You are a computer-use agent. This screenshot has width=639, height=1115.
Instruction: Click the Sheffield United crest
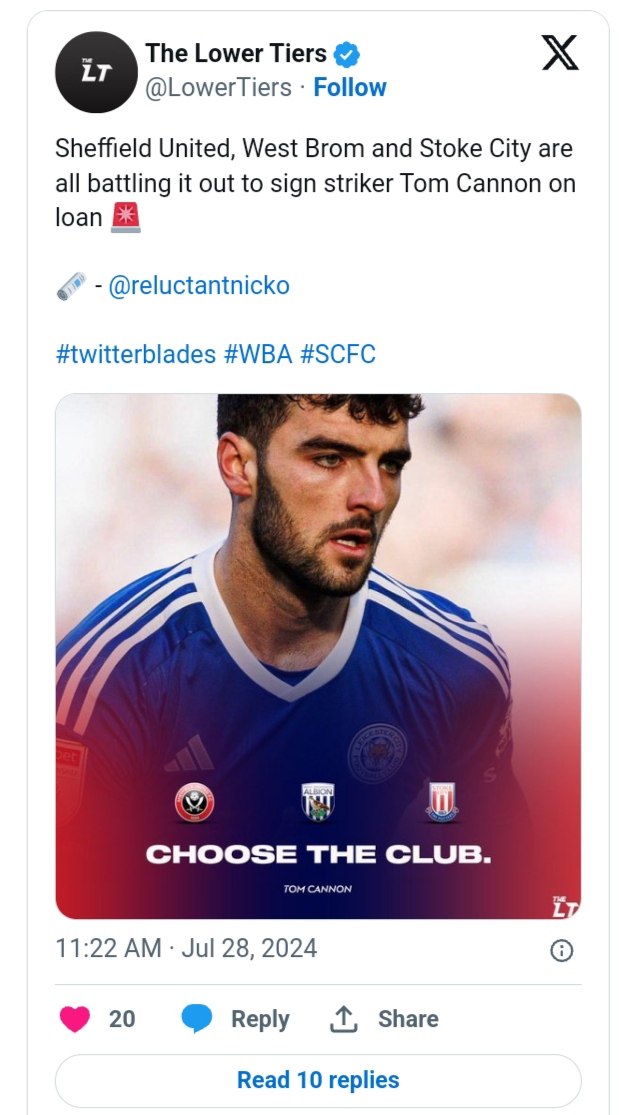(x=191, y=803)
